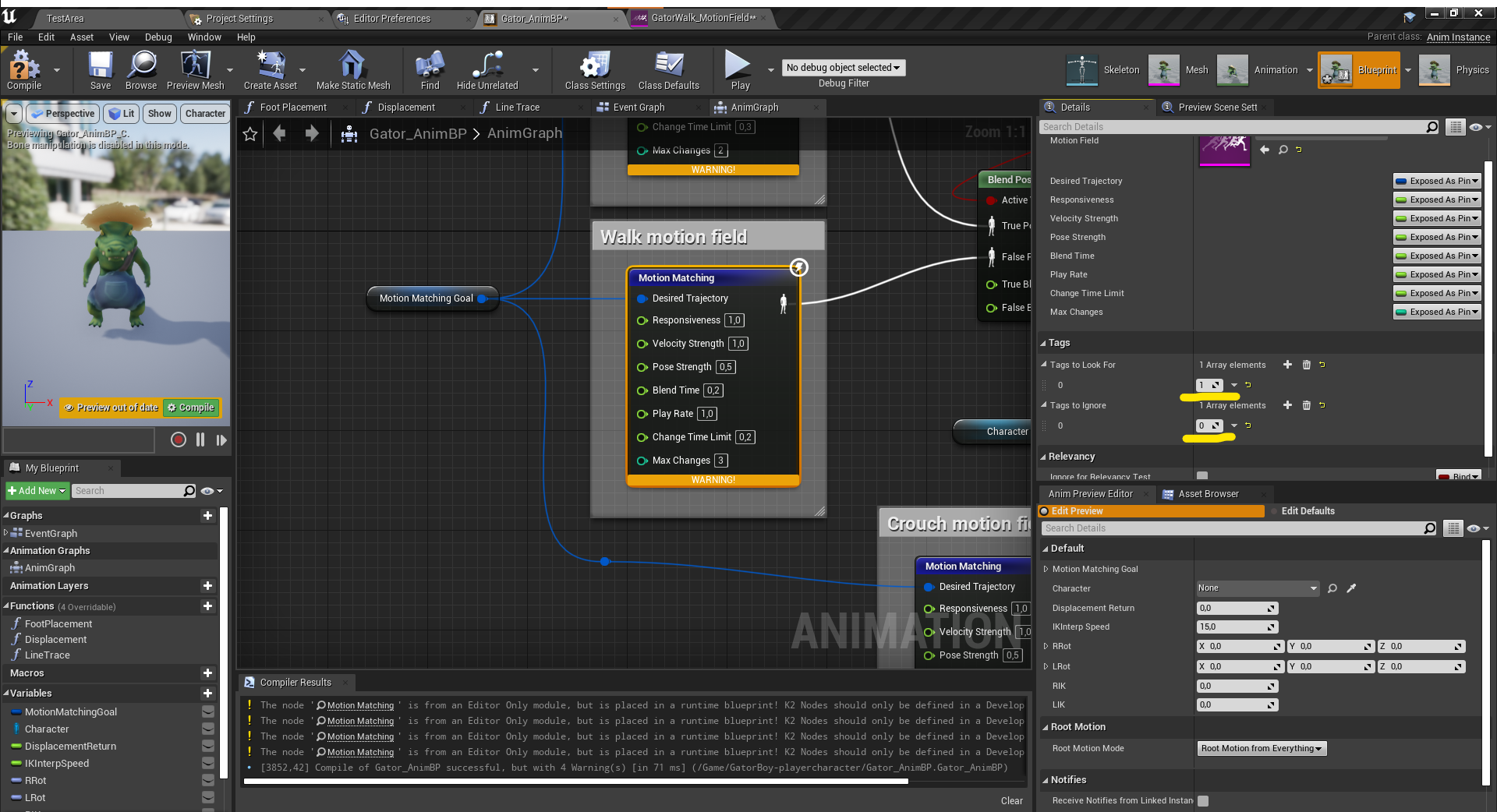Navigate forward in graph history
Screen dimensions: 1497x812
[312, 134]
